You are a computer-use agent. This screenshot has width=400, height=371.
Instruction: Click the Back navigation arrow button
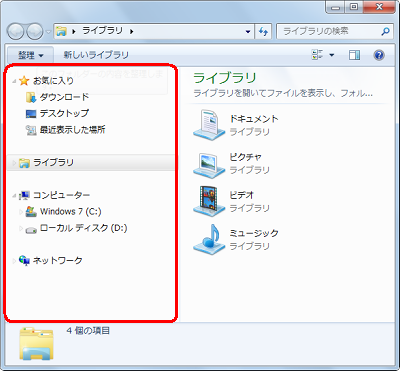(x=15, y=32)
